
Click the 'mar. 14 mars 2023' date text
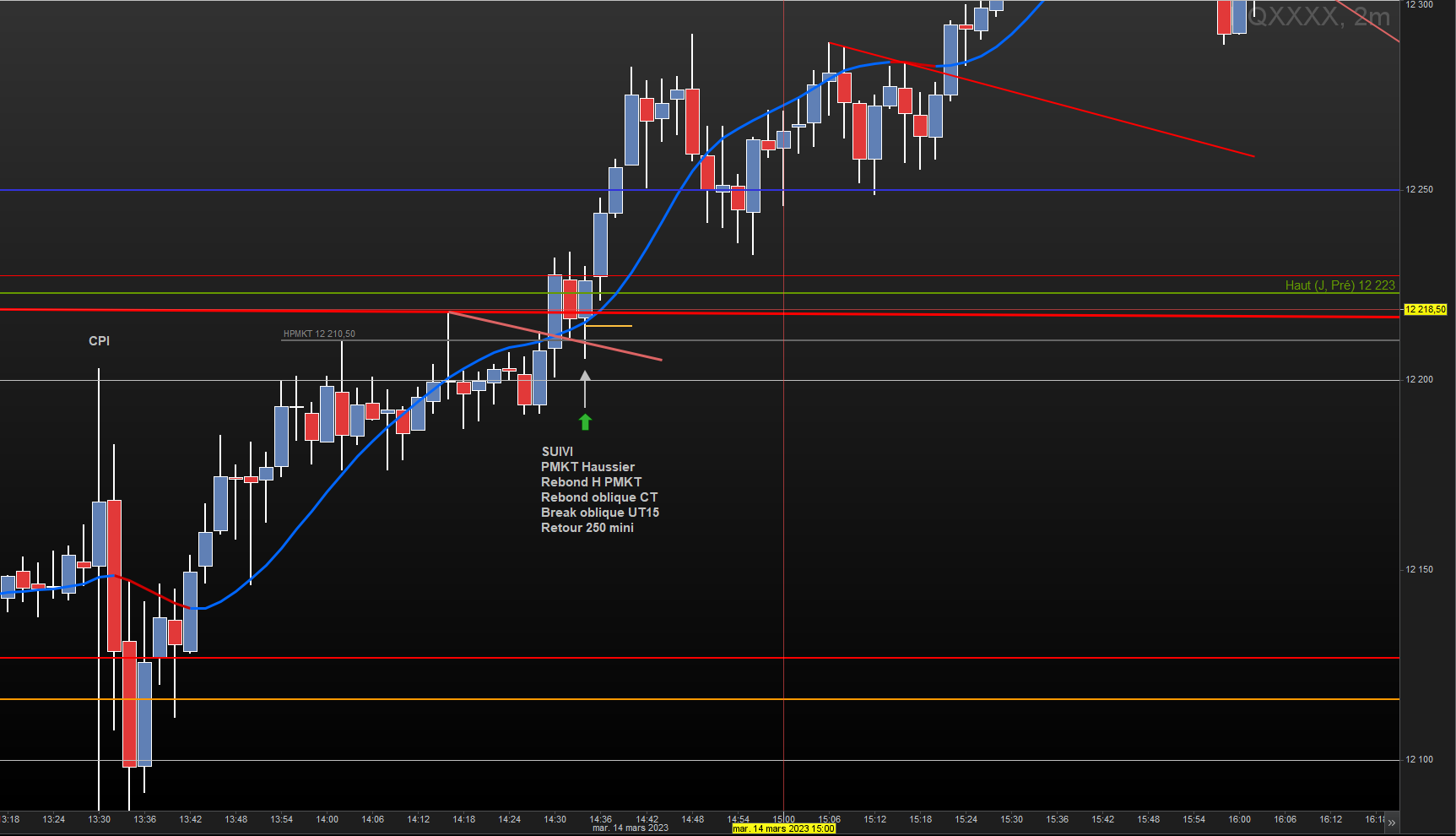tap(630, 828)
